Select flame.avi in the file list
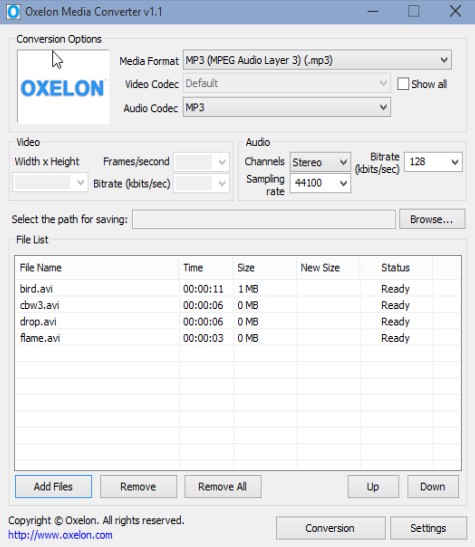This screenshot has width=475, height=547. click(x=40, y=338)
